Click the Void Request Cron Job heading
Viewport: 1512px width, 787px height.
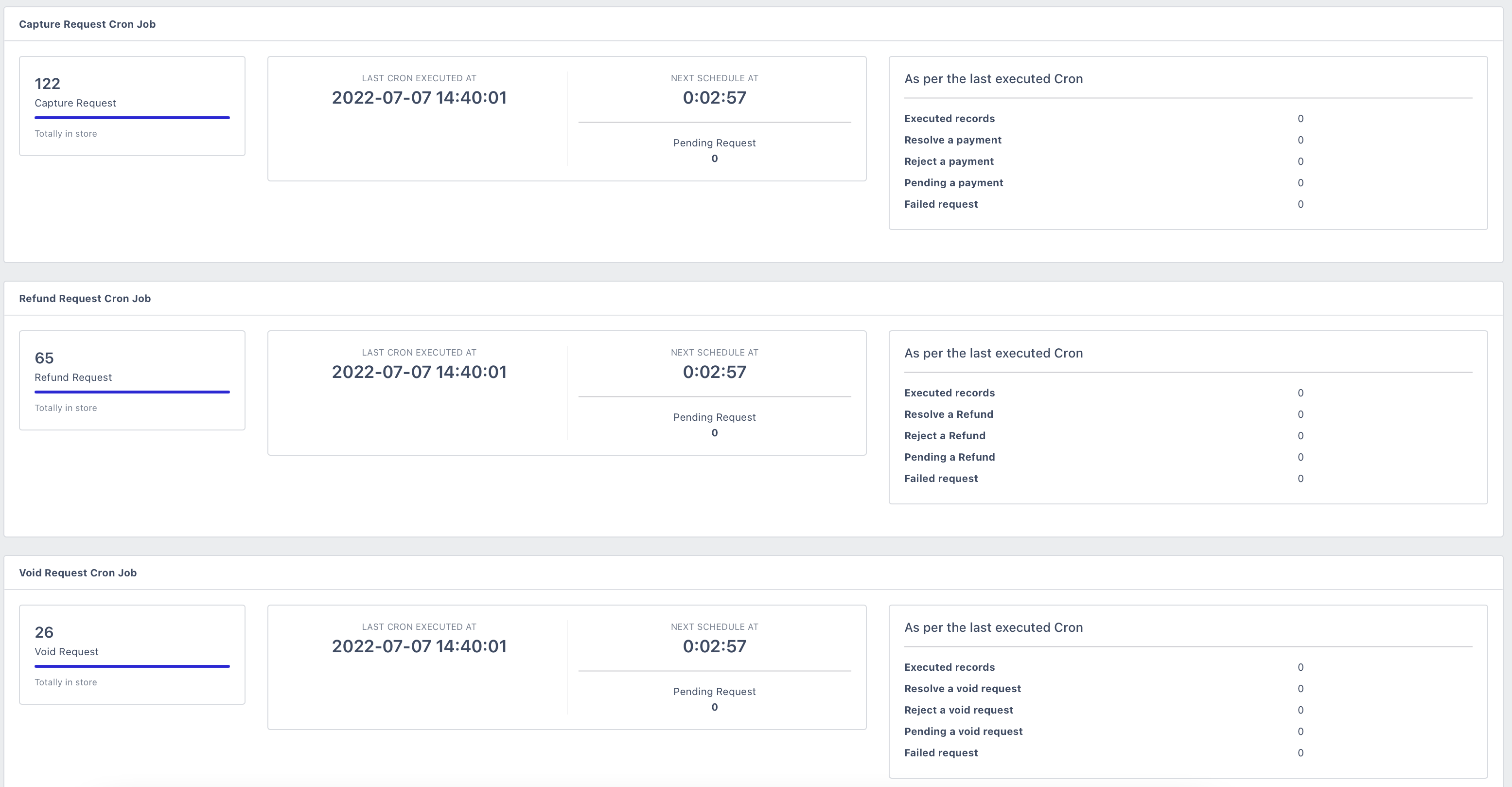pyautogui.click(x=77, y=572)
